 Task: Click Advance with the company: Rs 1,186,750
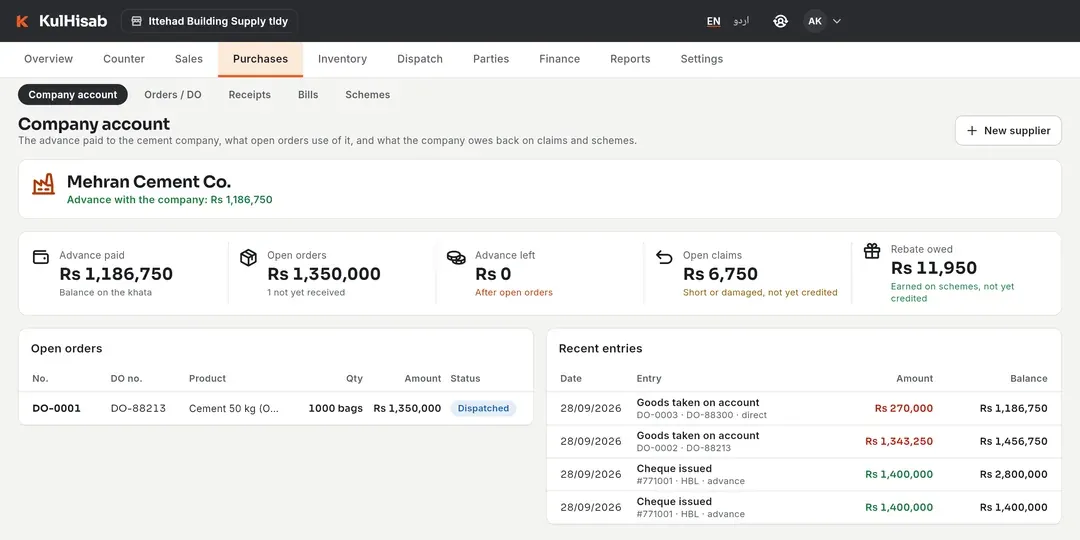click(x=169, y=200)
